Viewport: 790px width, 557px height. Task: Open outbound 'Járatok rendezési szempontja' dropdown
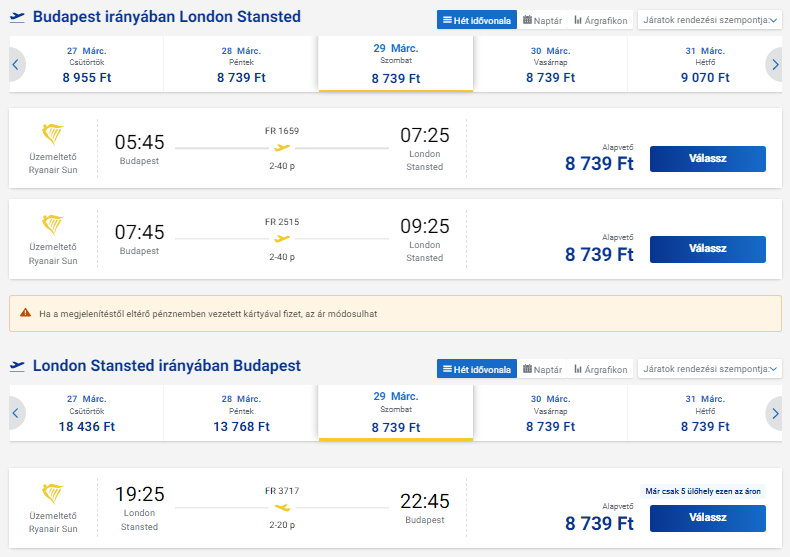click(710, 20)
